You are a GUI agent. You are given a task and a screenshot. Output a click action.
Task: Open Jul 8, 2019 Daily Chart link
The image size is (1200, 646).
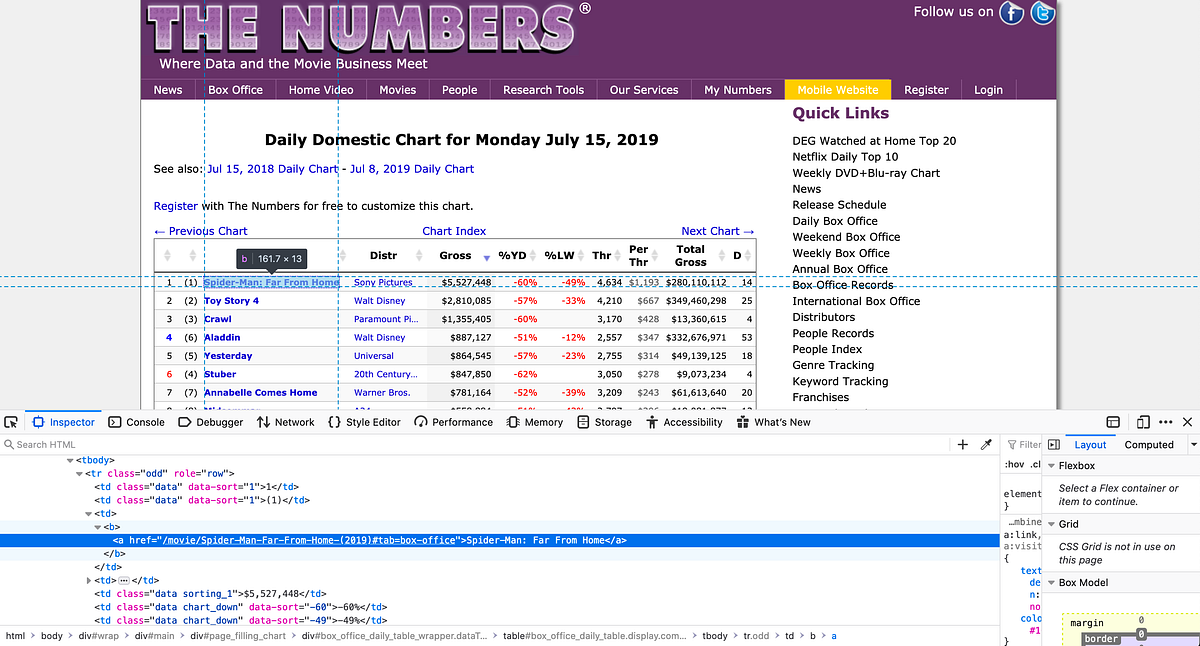click(412, 169)
